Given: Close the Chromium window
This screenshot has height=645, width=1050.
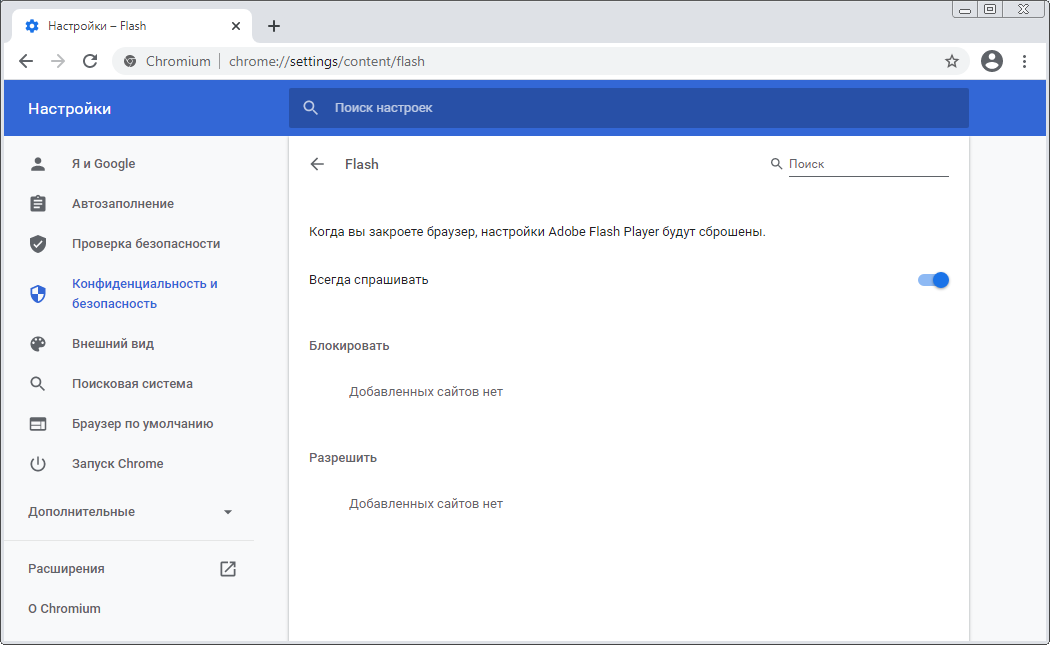Looking at the screenshot, I should click(1024, 9).
